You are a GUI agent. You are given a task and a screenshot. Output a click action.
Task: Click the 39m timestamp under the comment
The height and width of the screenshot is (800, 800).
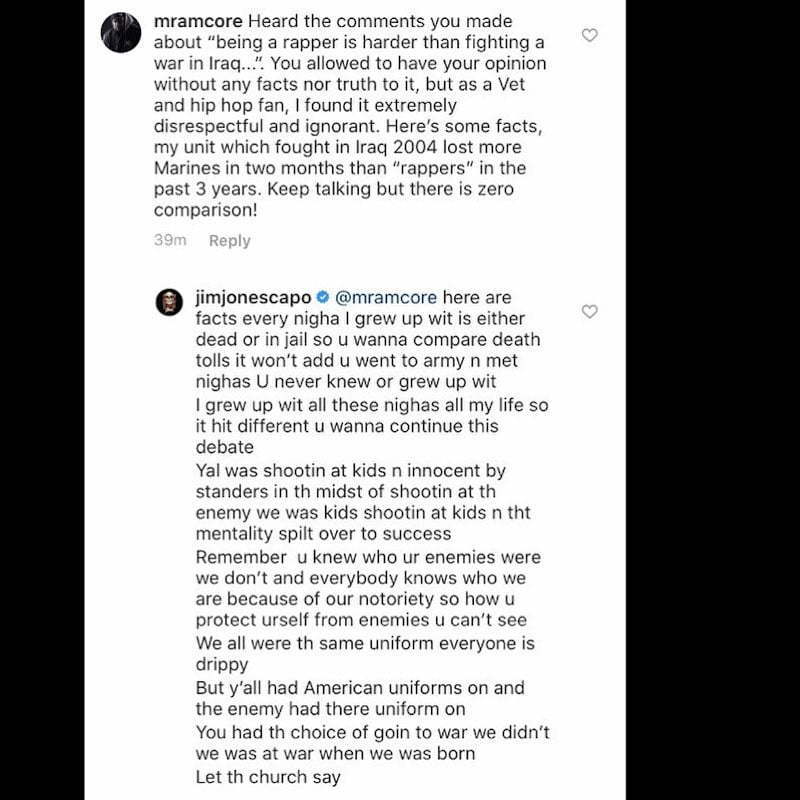pyautogui.click(x=170, y=240)
